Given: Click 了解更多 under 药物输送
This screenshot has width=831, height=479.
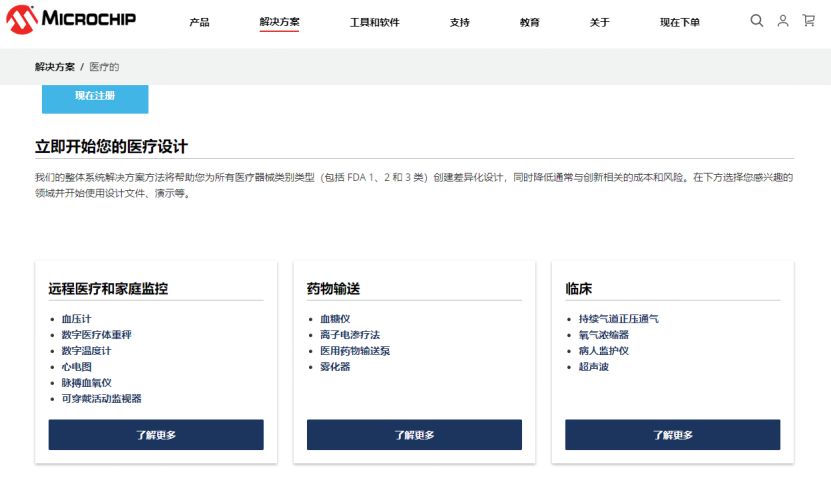Looking at the screenshot, I should (414, 435).
